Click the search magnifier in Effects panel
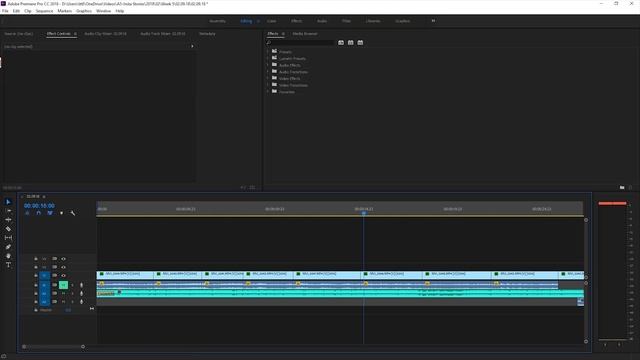Screen dimensions: 640x360 (x=269, y=42)
